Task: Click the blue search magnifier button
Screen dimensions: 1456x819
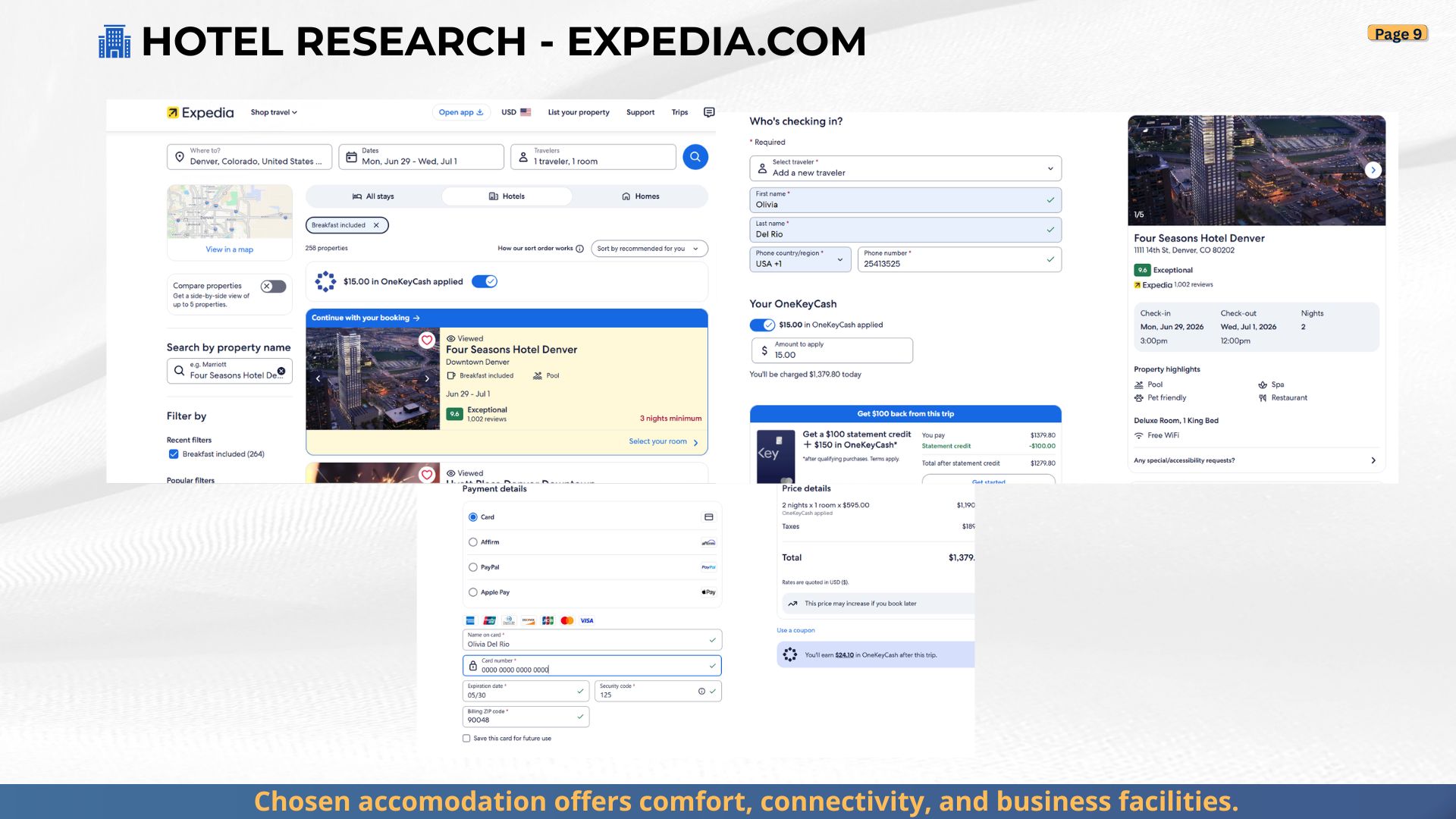Action: (695, 157)
